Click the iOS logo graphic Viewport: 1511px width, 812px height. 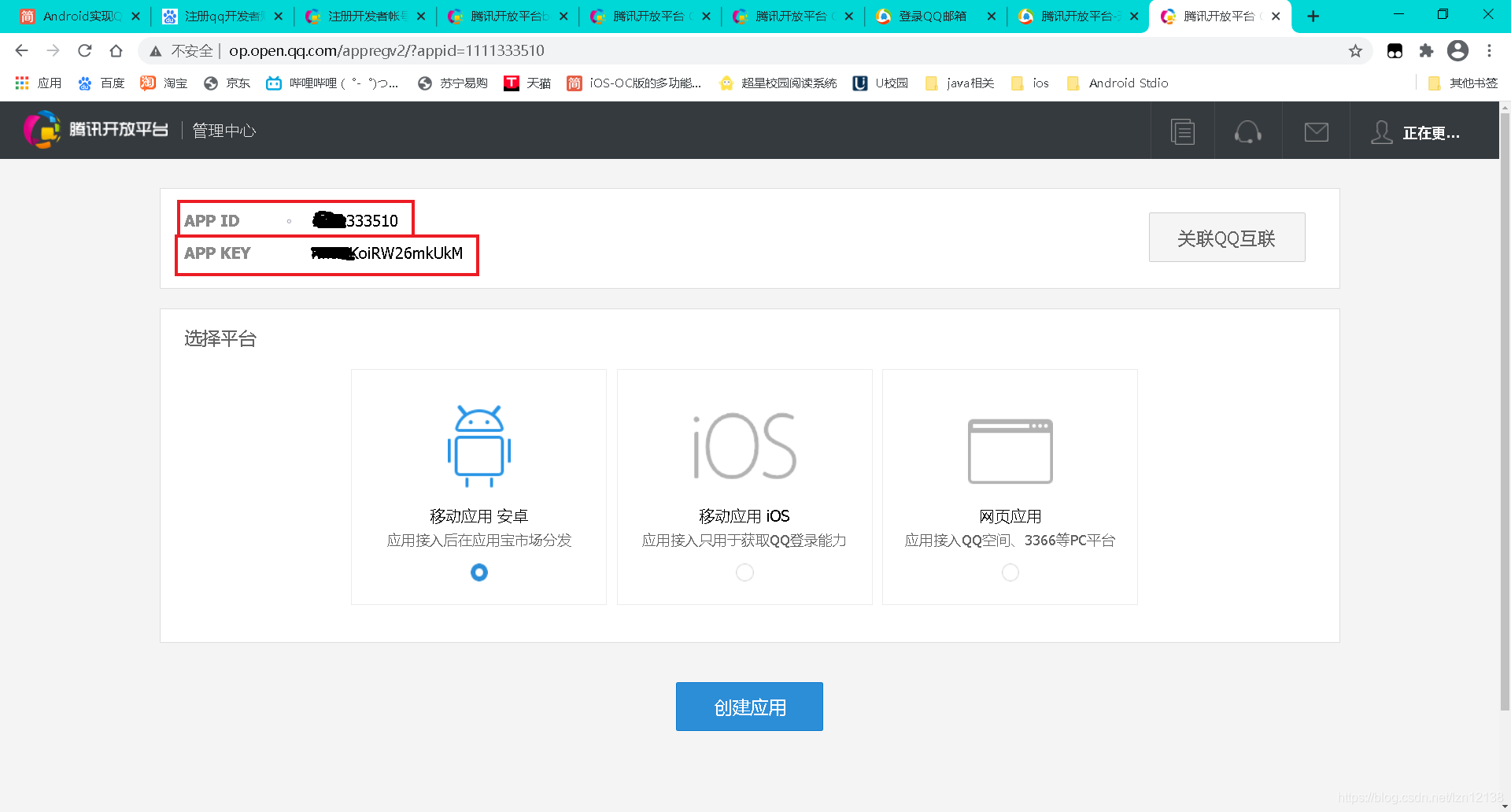point(744,446)
